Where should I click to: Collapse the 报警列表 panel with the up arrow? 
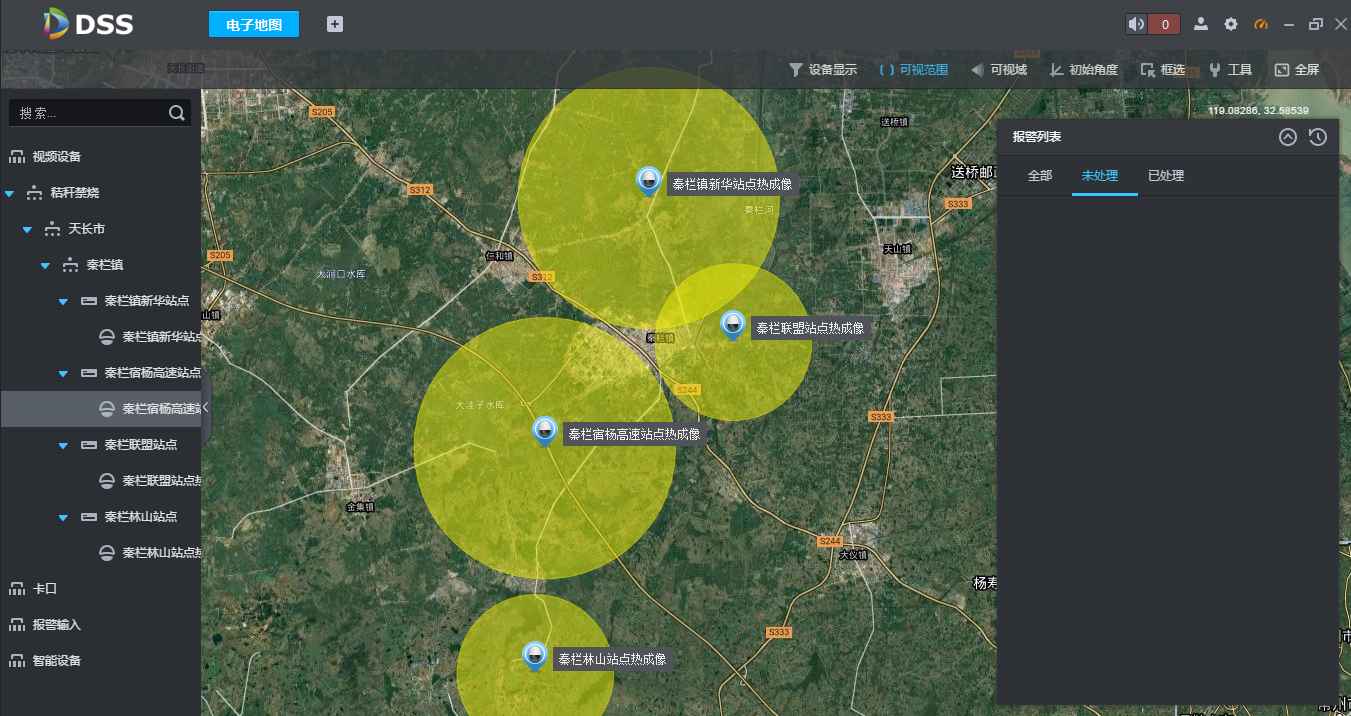(x=1288, y=137)
